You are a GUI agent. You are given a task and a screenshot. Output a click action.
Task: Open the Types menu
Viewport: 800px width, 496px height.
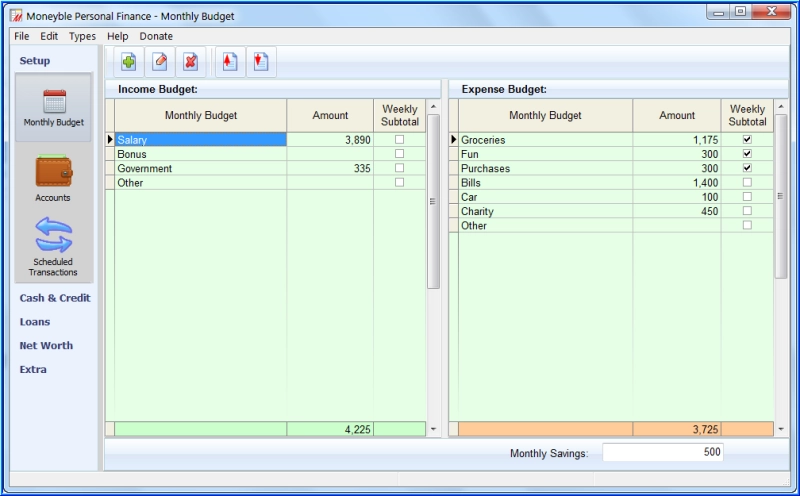click(82, 36)
